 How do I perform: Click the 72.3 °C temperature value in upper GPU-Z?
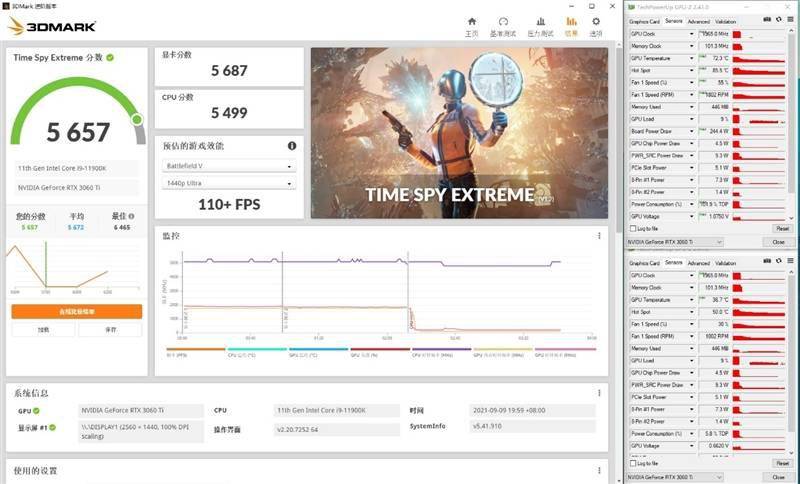[x=720, y=58]
